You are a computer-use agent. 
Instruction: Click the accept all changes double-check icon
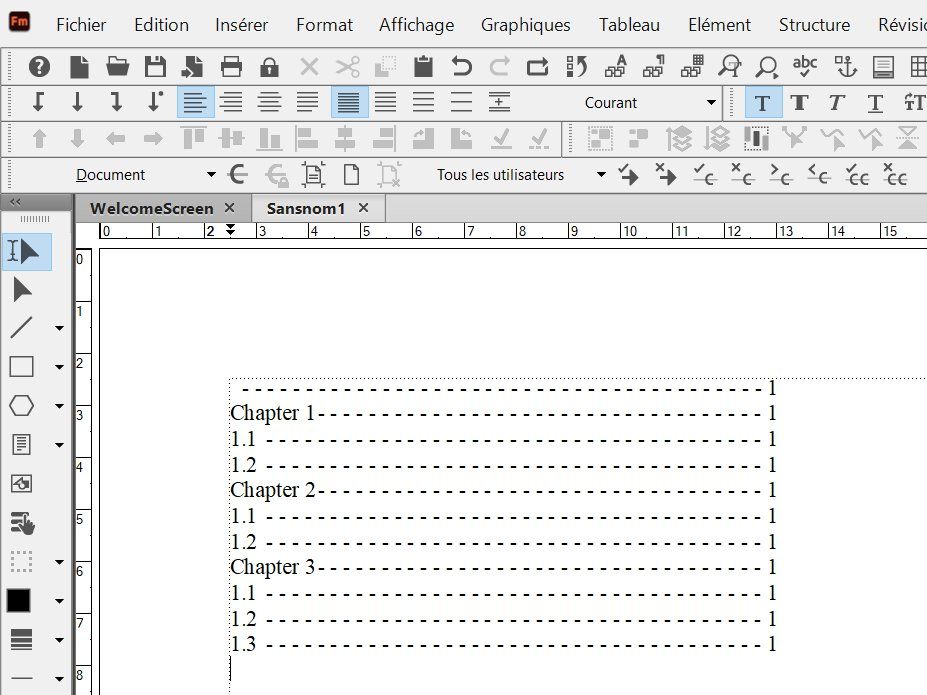(857, 175)
